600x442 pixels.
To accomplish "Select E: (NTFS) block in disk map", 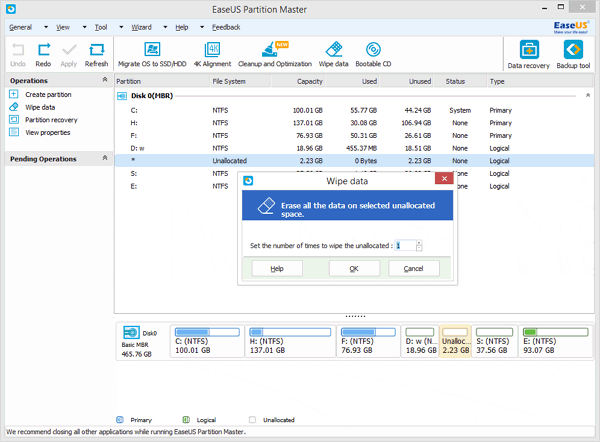I will click(x=556, y=341).
